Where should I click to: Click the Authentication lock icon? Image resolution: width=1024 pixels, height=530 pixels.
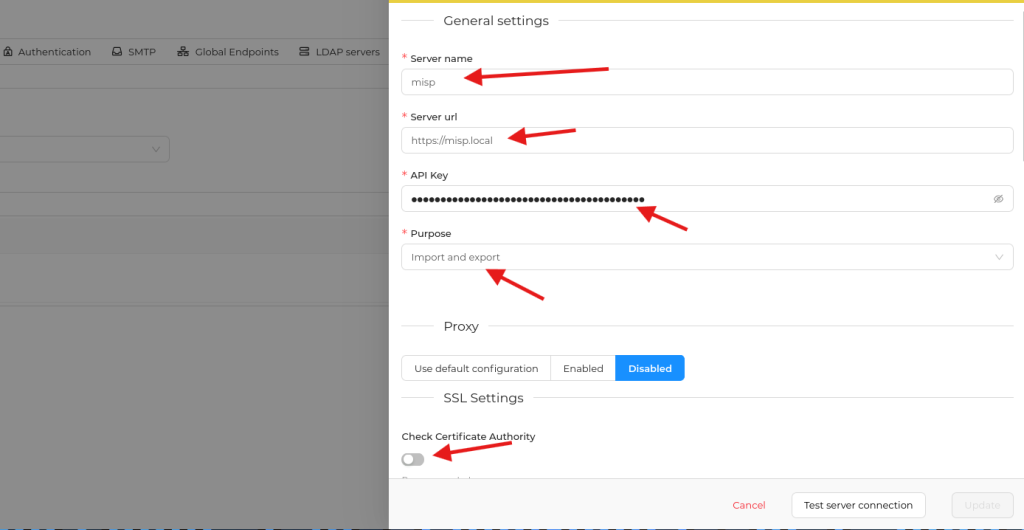(8, 52)
